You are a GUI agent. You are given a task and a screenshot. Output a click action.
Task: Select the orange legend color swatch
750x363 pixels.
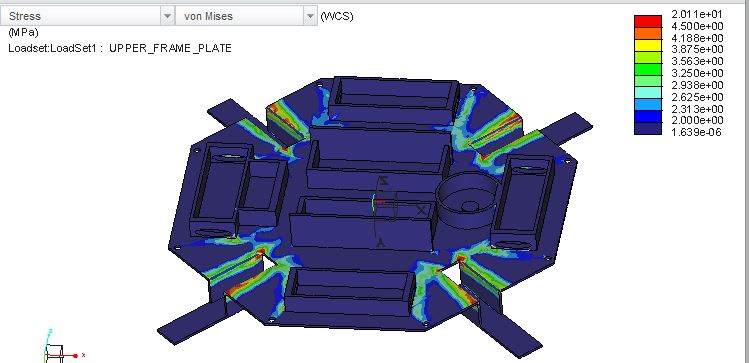click(x=648, y=33)
